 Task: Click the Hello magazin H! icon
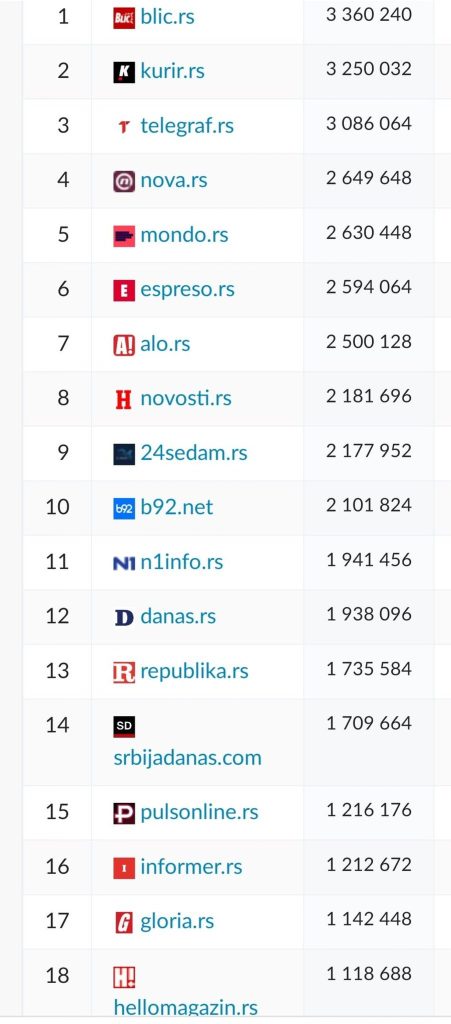click(x=124, y=977)
